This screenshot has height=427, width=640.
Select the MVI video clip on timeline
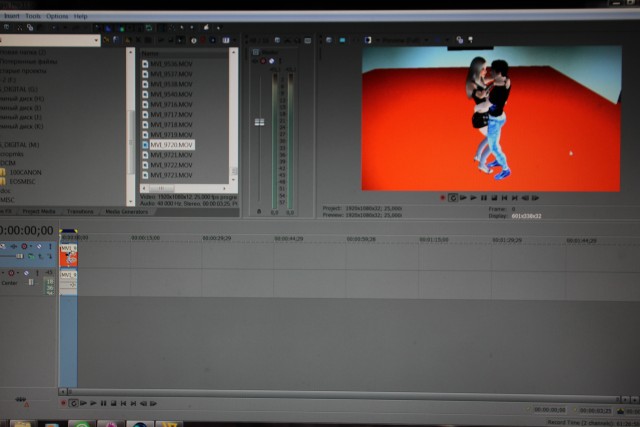[x=69, y=256]
